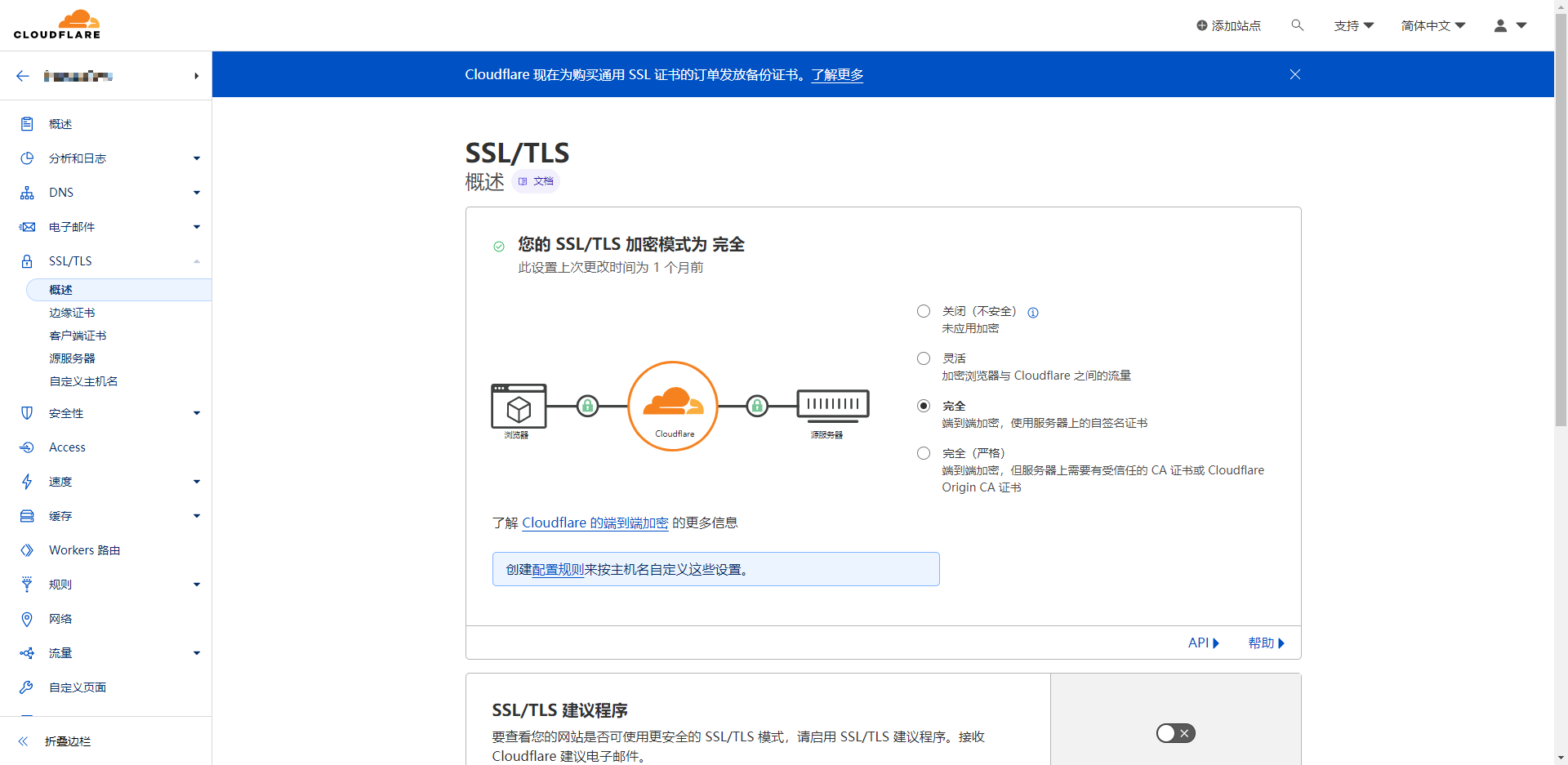Expand the 流量 submenu arrow

coord(197,653)
